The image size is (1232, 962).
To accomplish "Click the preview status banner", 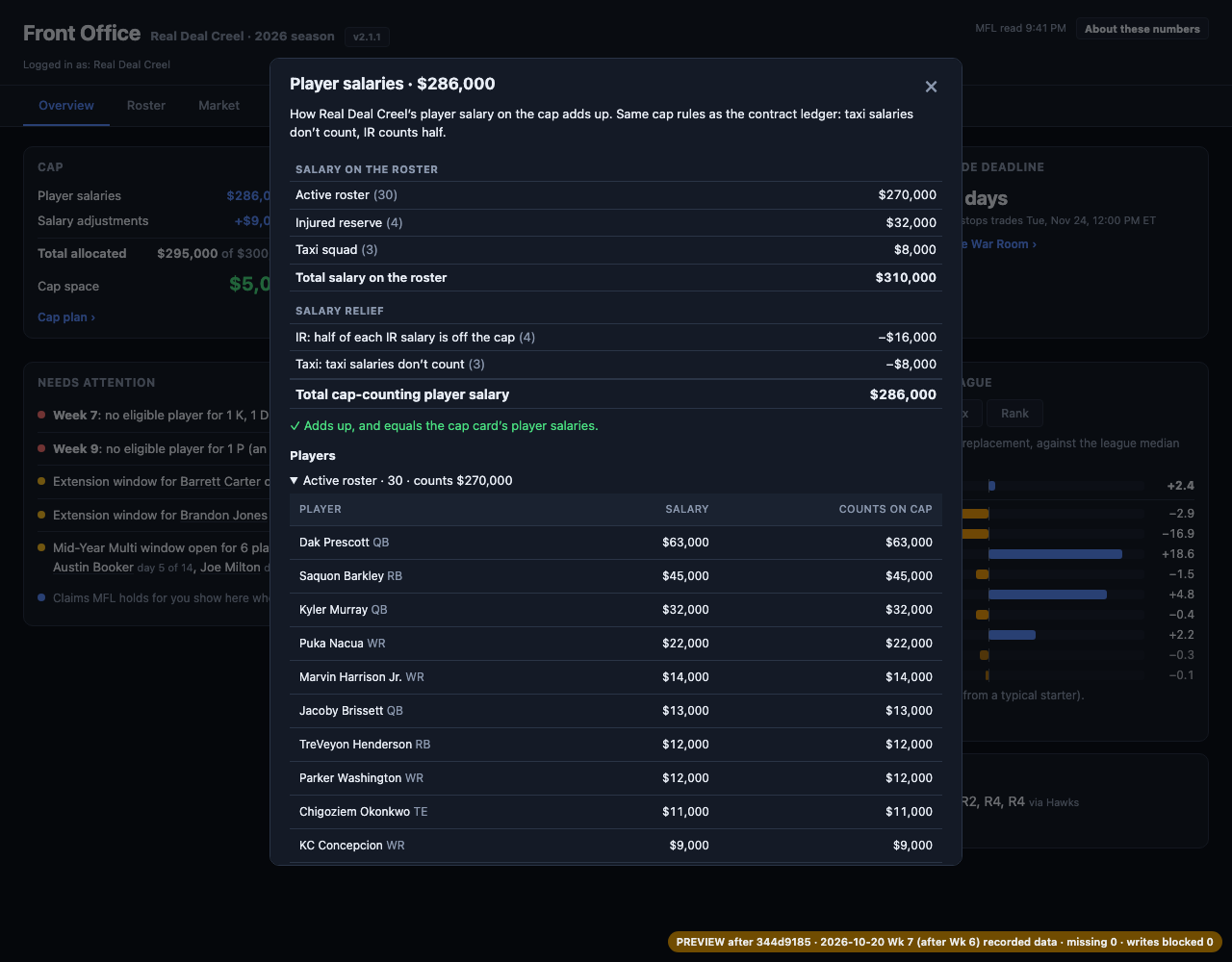I will click(x=945, y=942).
